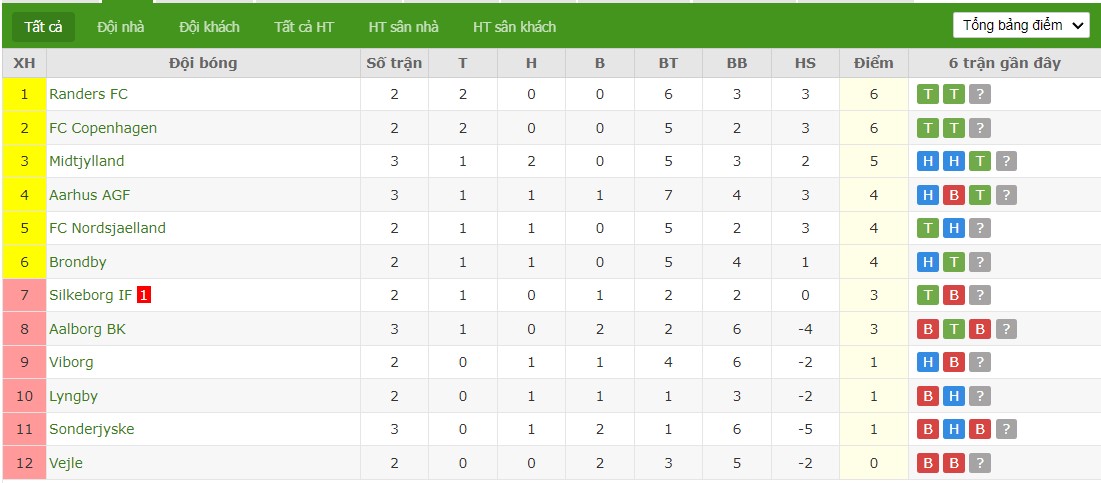
Task: Open the FC Nordsjaelland team link
Action: (x=107, y=228)
